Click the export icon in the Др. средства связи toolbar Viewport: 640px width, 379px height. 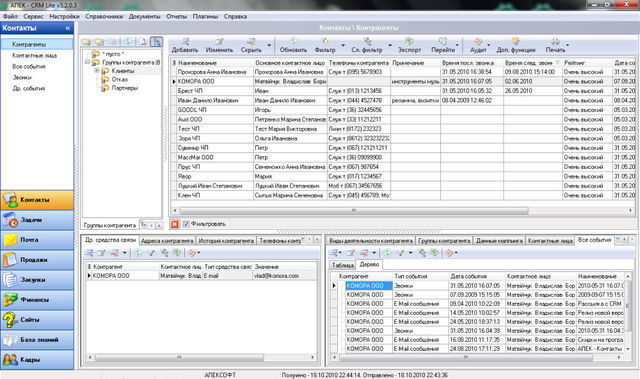point(177,253)
